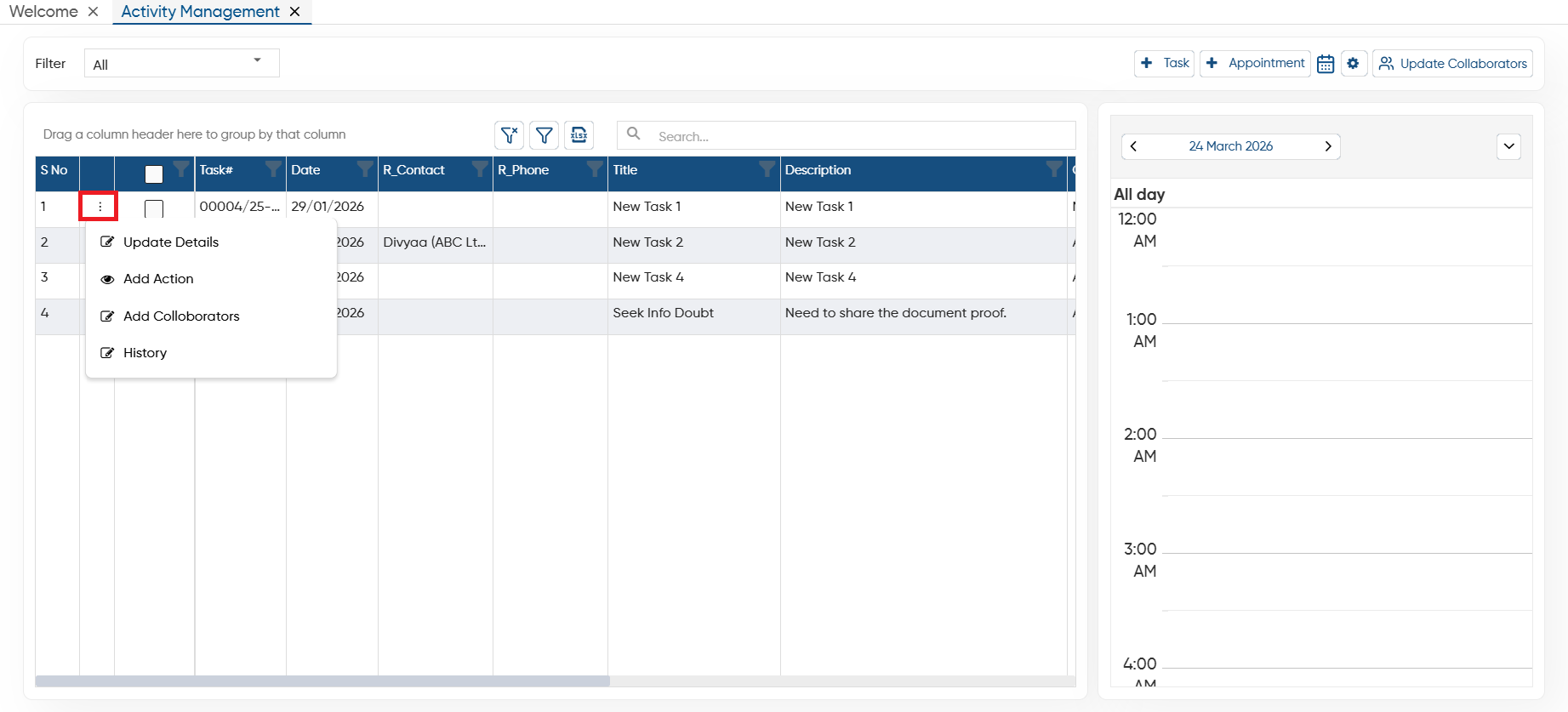The width and height of the screenshot is (1568, 712).
Task: Export grid to Excel file icon
Action: click(579, 134)
